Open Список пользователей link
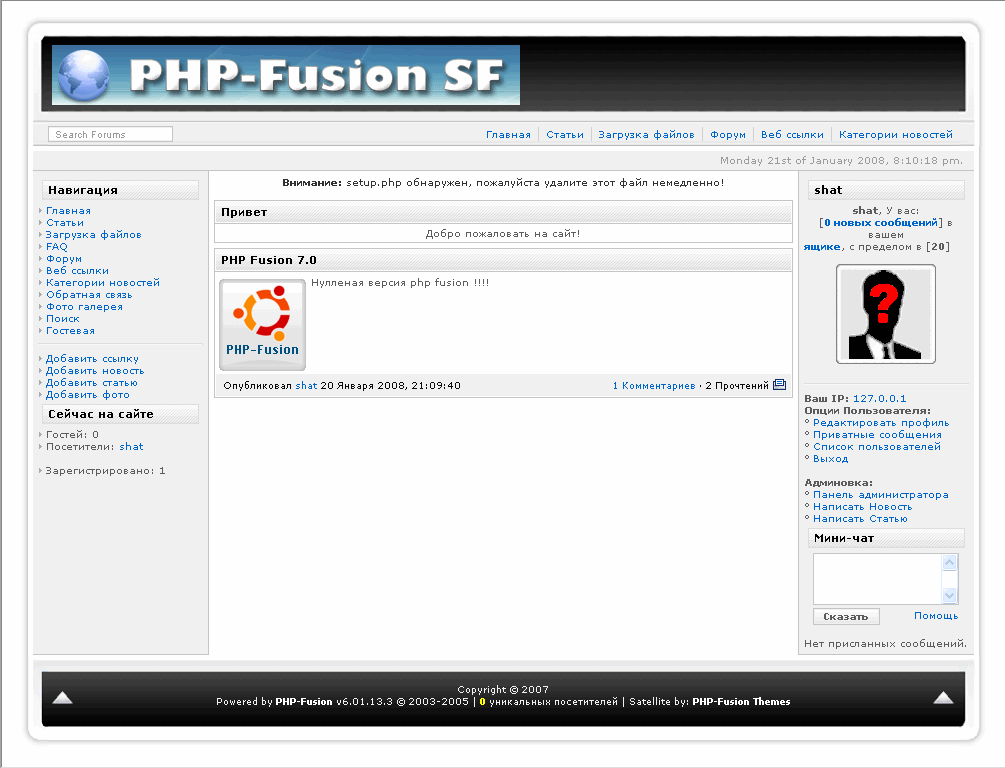This screenshot has height=768, width=1005. (877, 447)
